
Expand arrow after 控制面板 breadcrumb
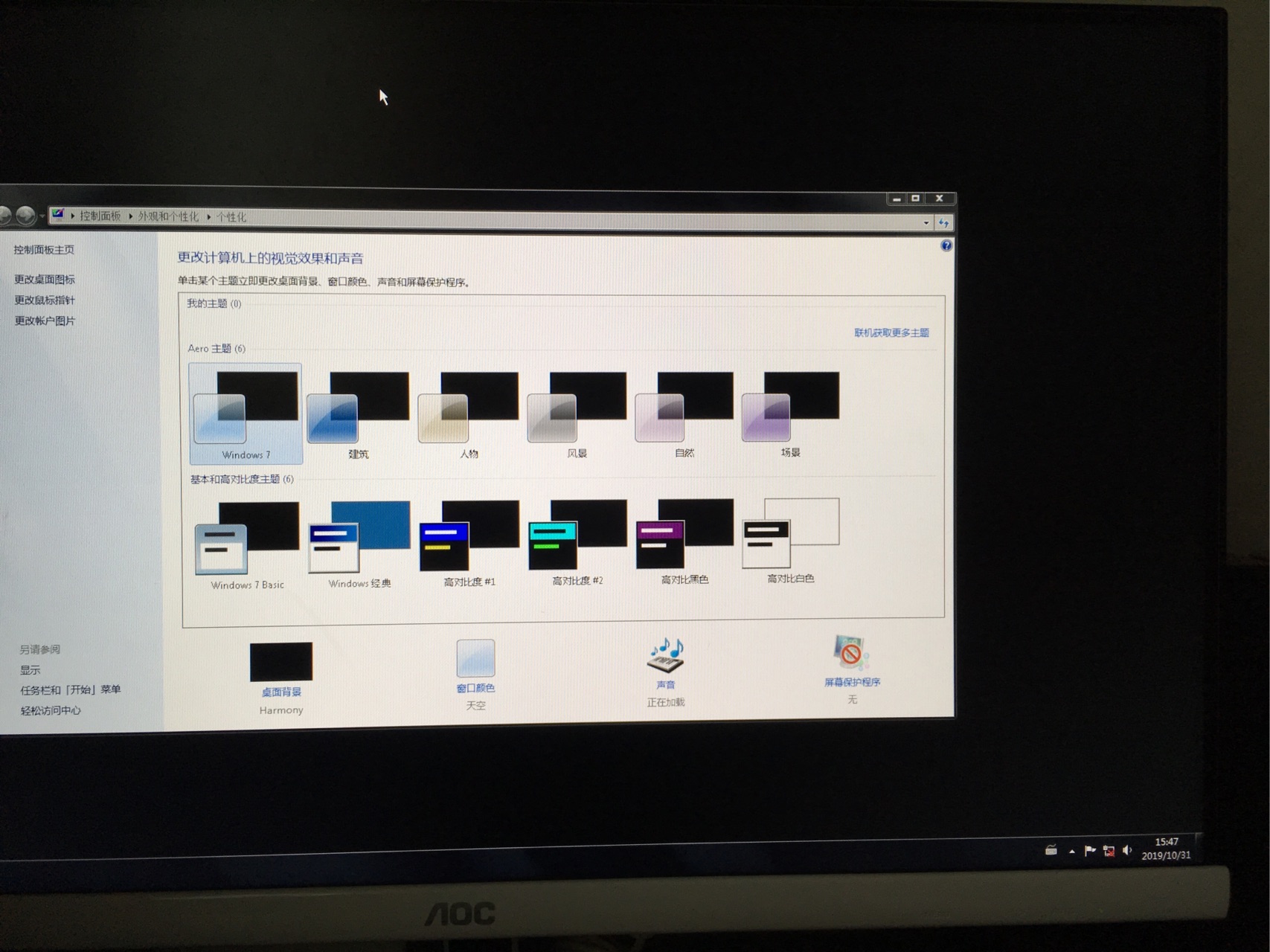click(129, 216)
